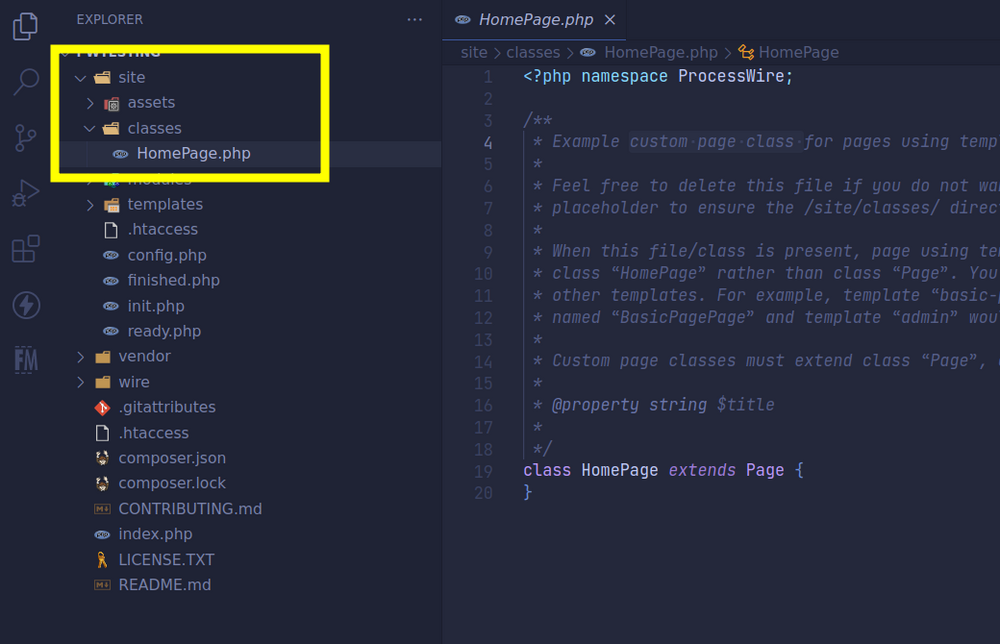Open Run and Debug view icon
Image resolution: width=1000 pixels, height=644 pixels.
[26, 193]
